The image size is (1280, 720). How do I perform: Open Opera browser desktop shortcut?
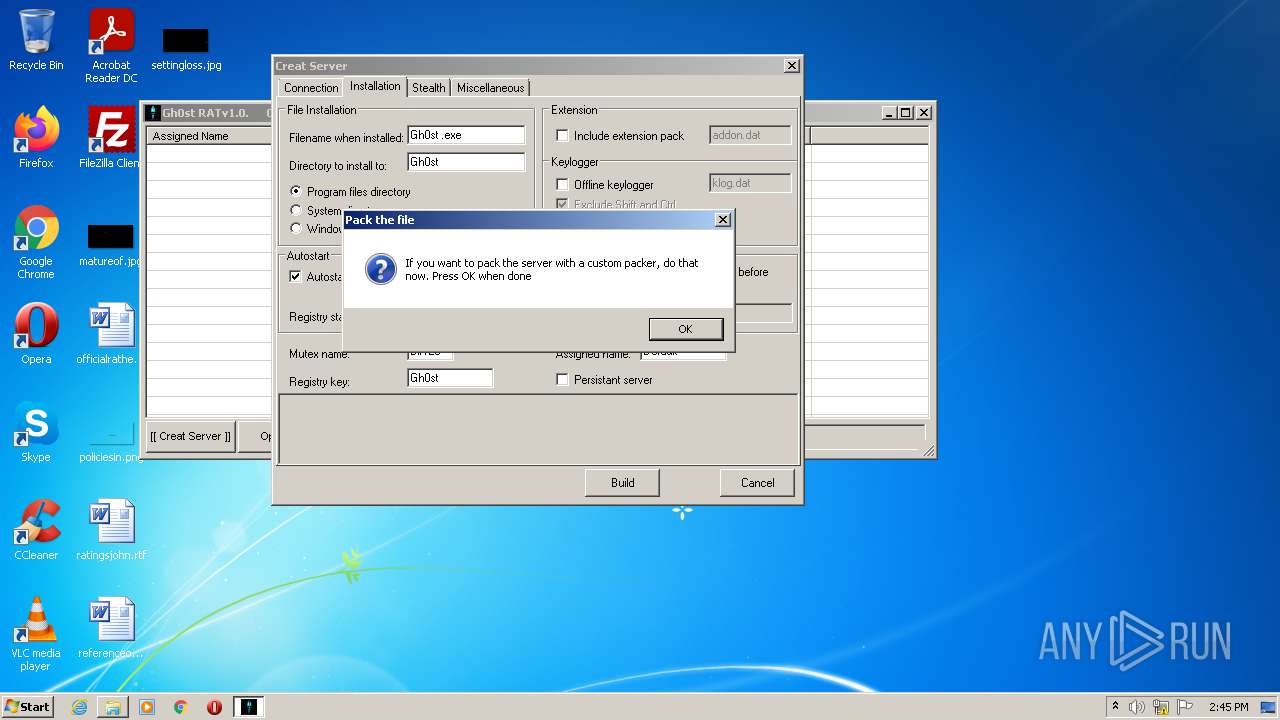coord(36,334)
